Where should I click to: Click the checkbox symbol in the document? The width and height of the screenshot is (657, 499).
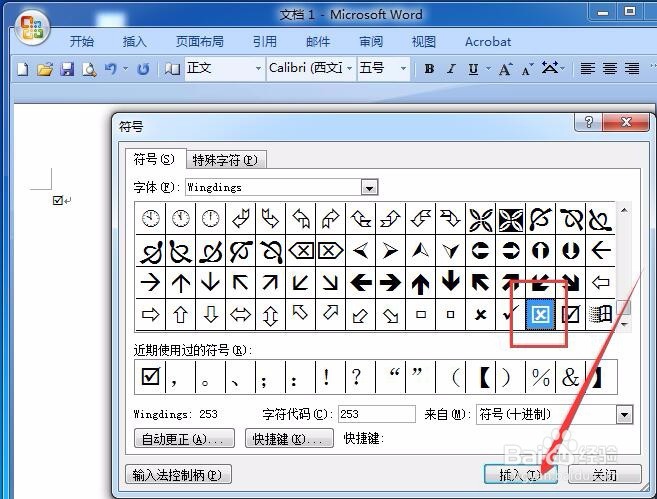(x=58, y=200)
